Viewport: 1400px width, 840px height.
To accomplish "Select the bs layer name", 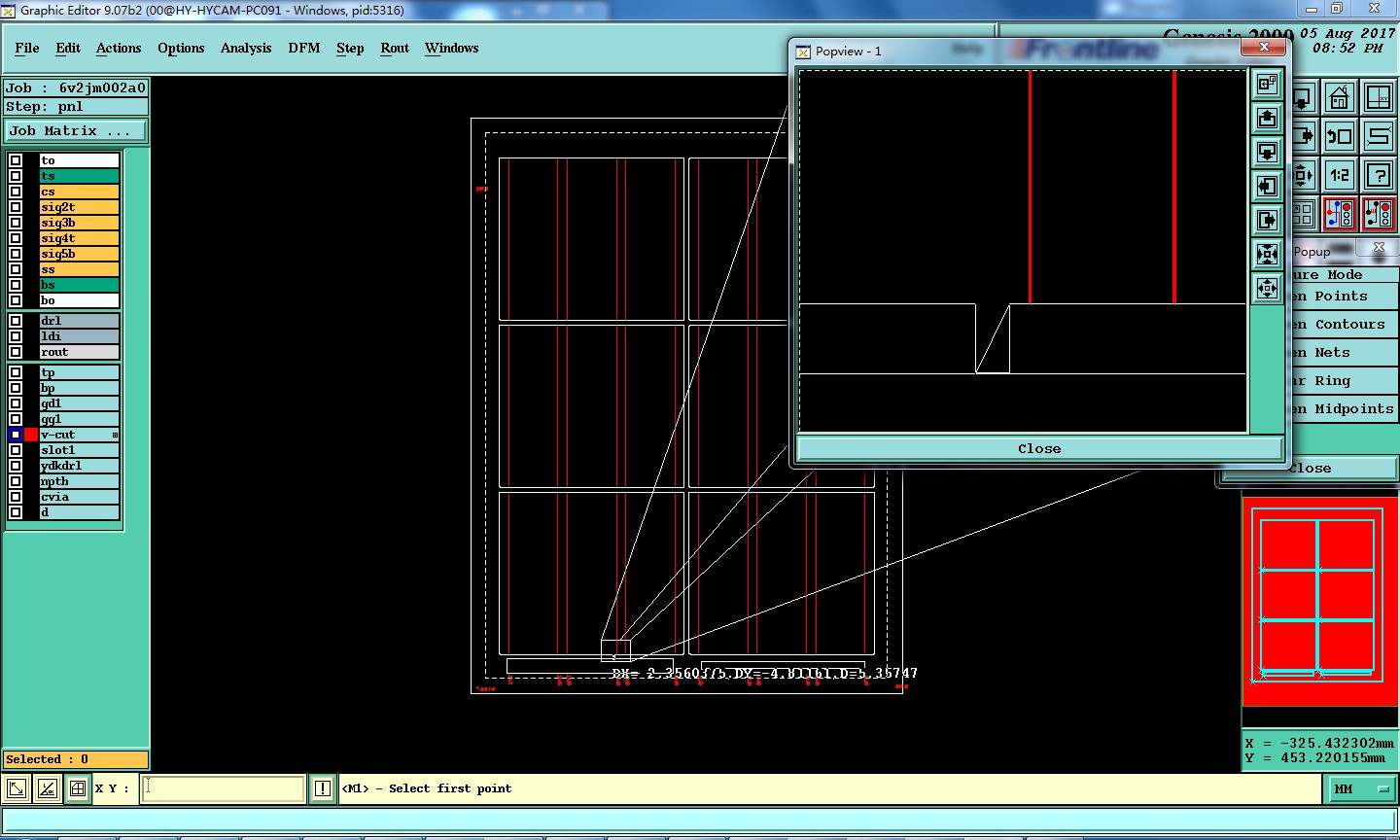I will tap(80, 285).
